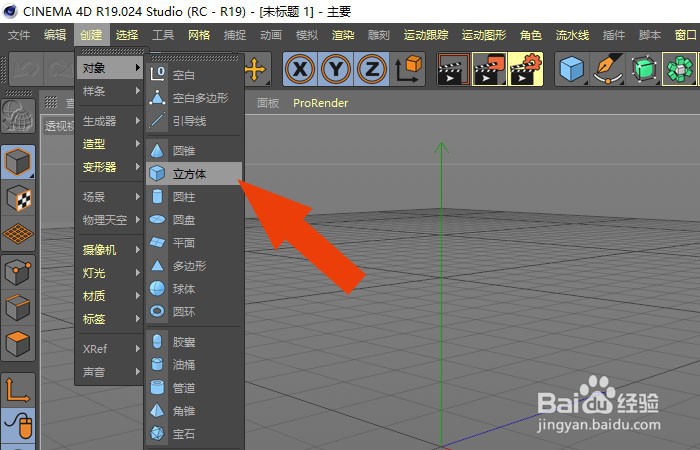Click the array modeling objects toolbar icon
Image resolution: width=700 pixels, height=450 pixels.
[x=679, y=69]
